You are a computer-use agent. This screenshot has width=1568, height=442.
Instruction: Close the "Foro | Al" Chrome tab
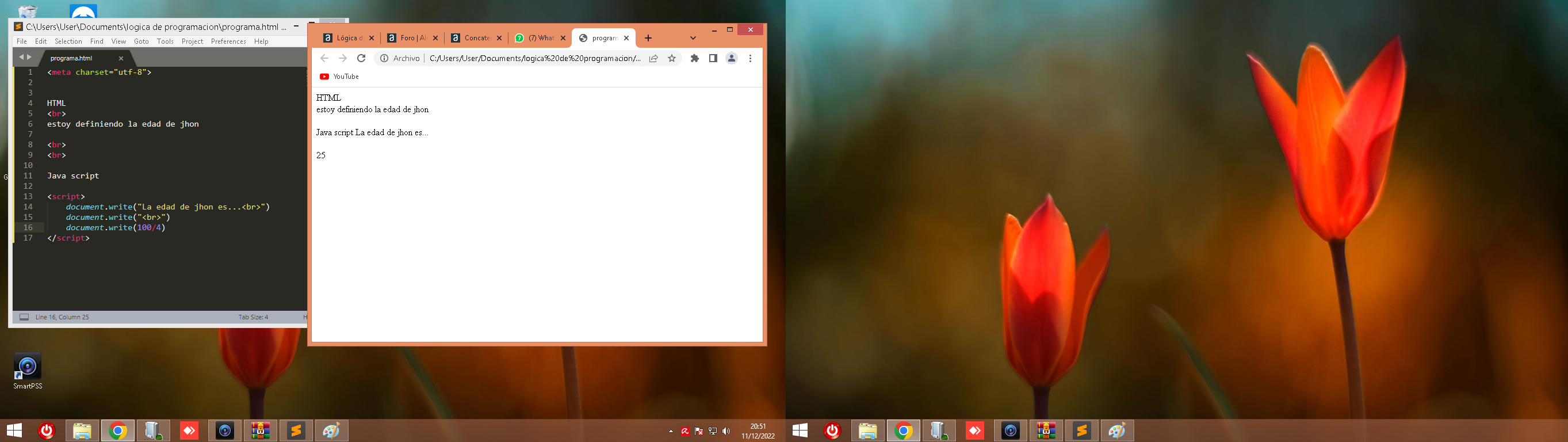pos(435,38)
